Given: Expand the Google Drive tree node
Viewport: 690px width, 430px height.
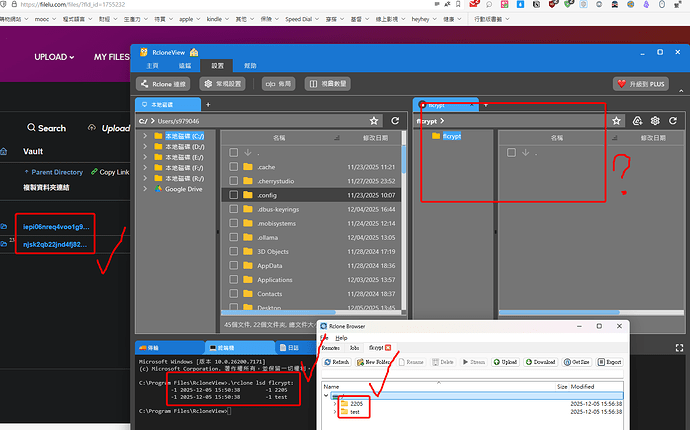Looking at the screenshot, I should point(145,188).
